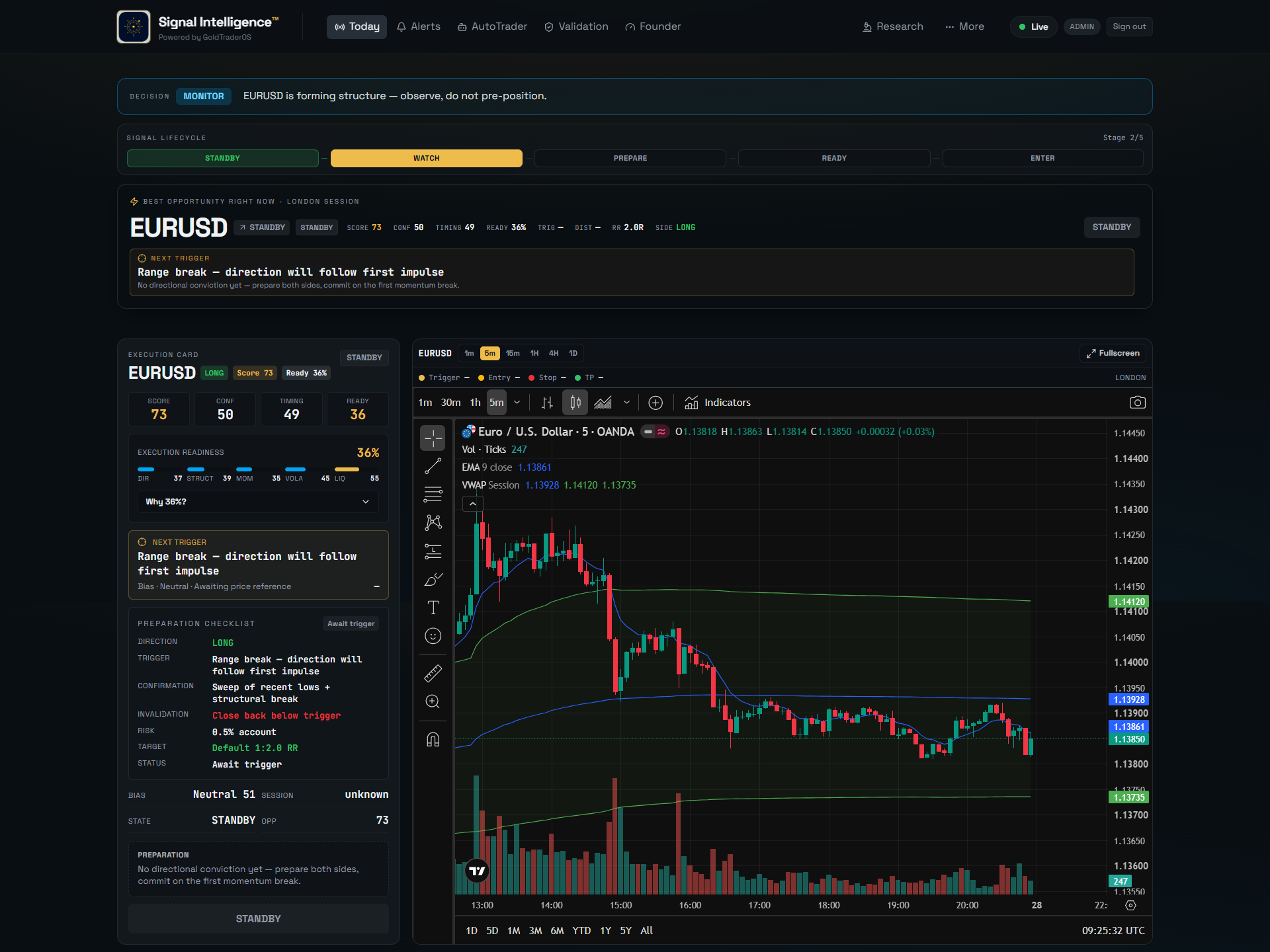
Task: Switch chart style to bars
Action: pyautogui.click(x=547, y=403)
